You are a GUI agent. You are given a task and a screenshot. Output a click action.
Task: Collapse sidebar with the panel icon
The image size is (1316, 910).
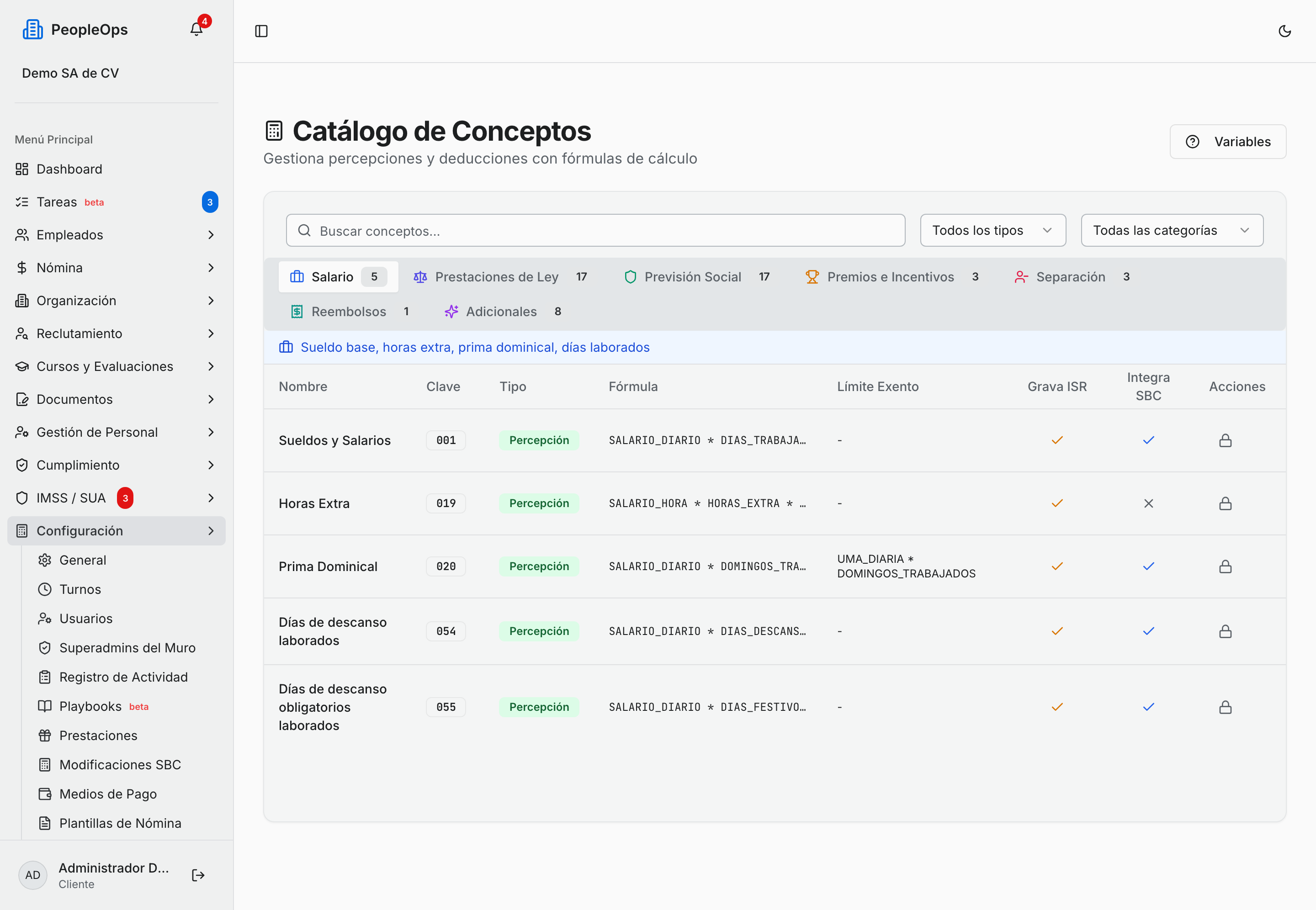tap(261, 31)
